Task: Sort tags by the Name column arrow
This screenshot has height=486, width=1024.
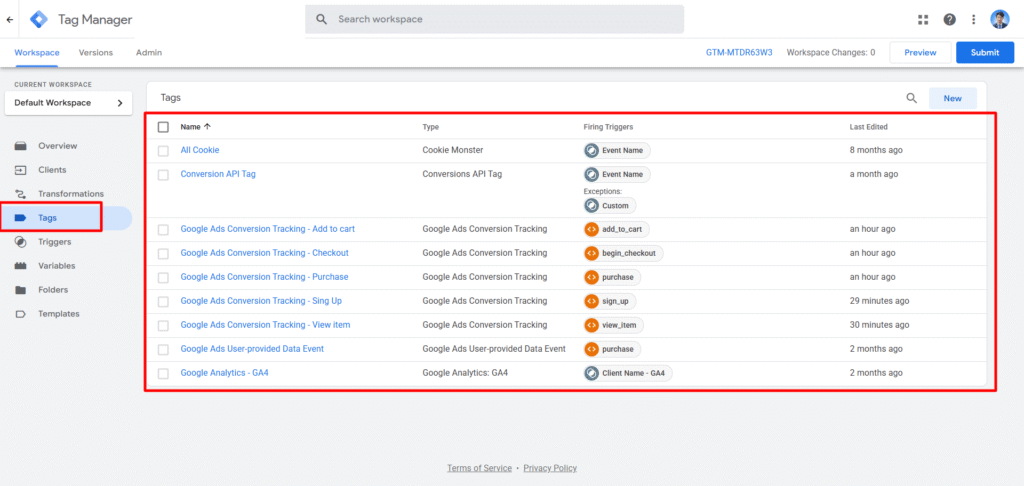Action: pyautogui.click(x=207, y=127)
